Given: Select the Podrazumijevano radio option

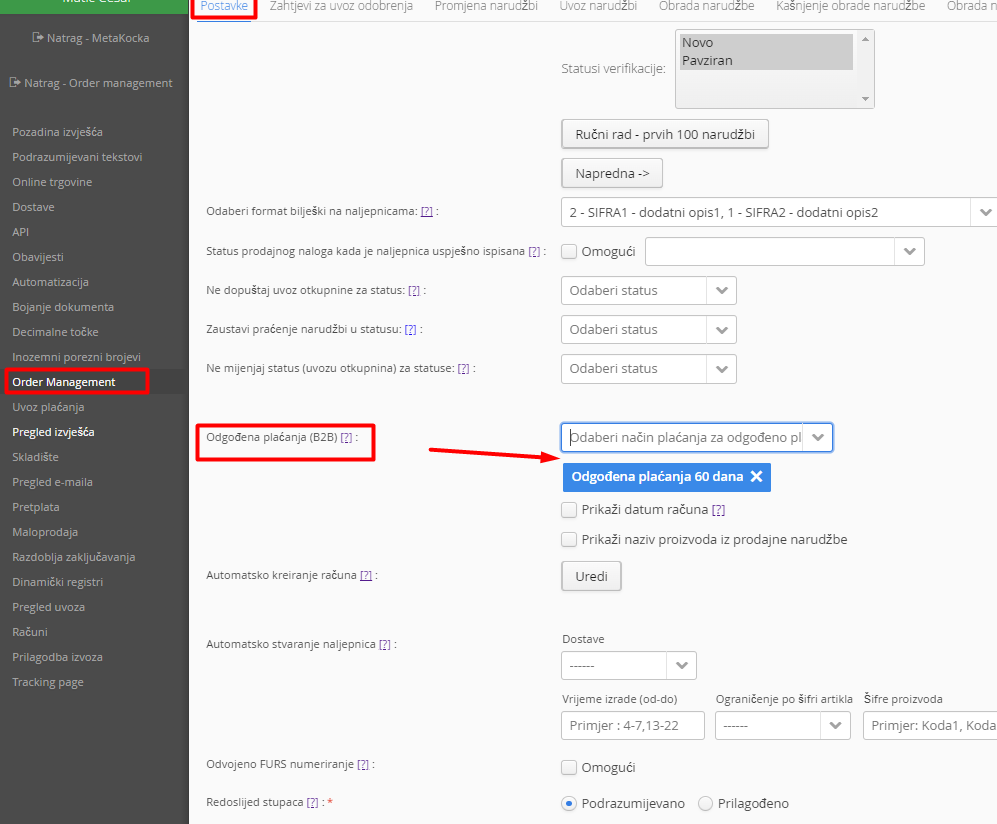Looking at the screenshot, I should coord(569,804).
